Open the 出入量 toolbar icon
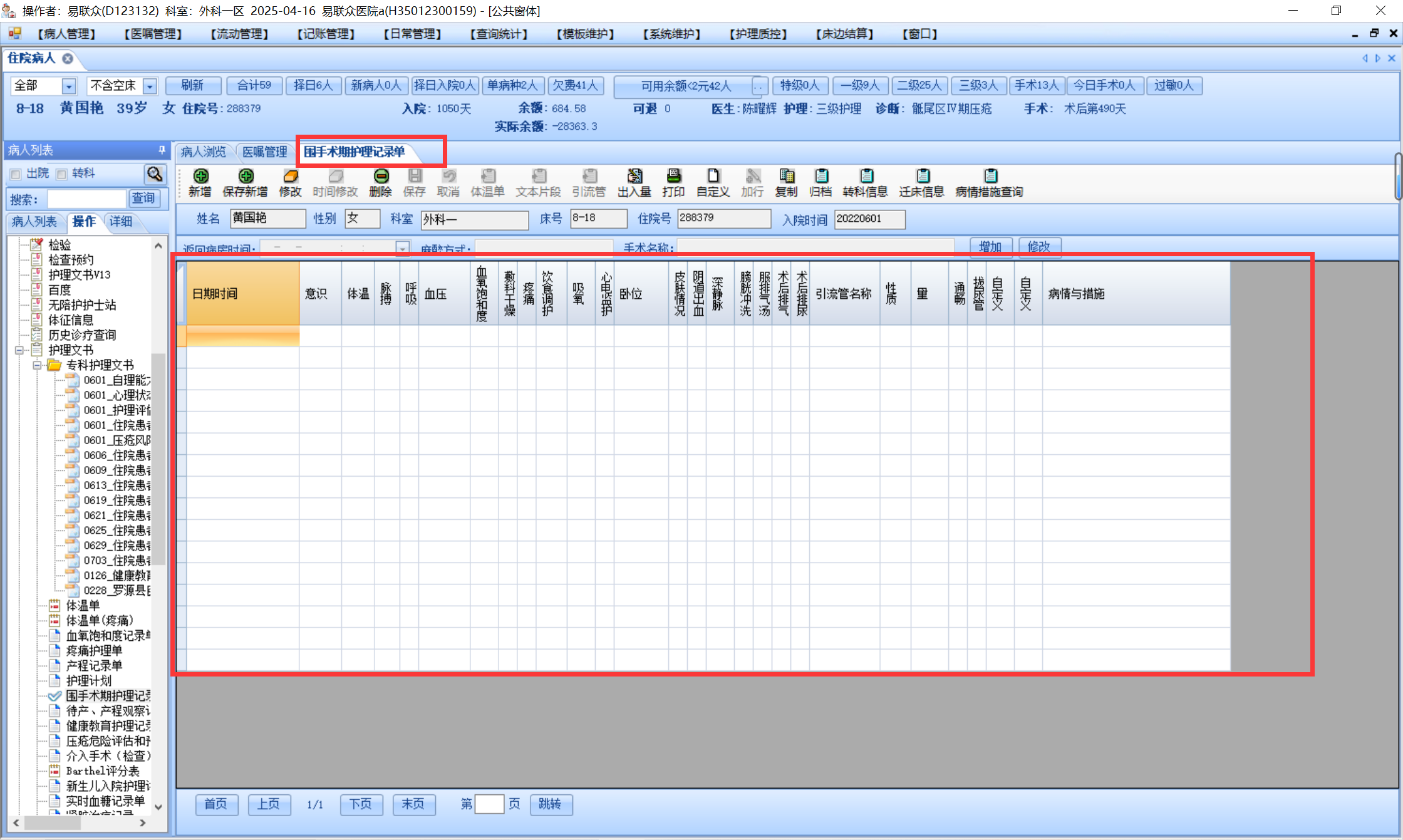This screenshot has width=1403, height=840. [634, 177]
